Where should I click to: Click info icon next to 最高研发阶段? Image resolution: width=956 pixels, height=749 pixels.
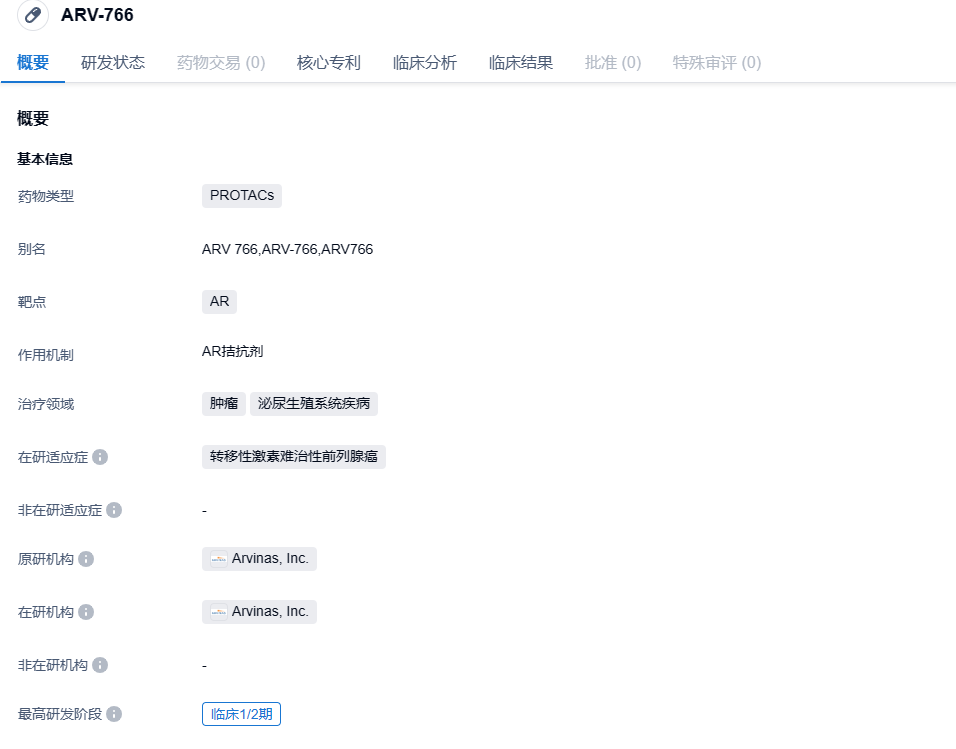point(114,714)
